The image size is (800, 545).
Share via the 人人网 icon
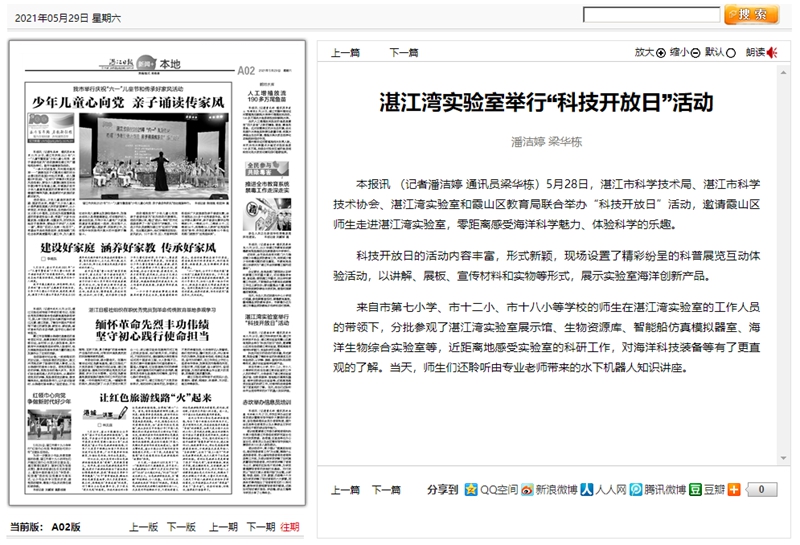pyautogui.click(x=587, y=489)
